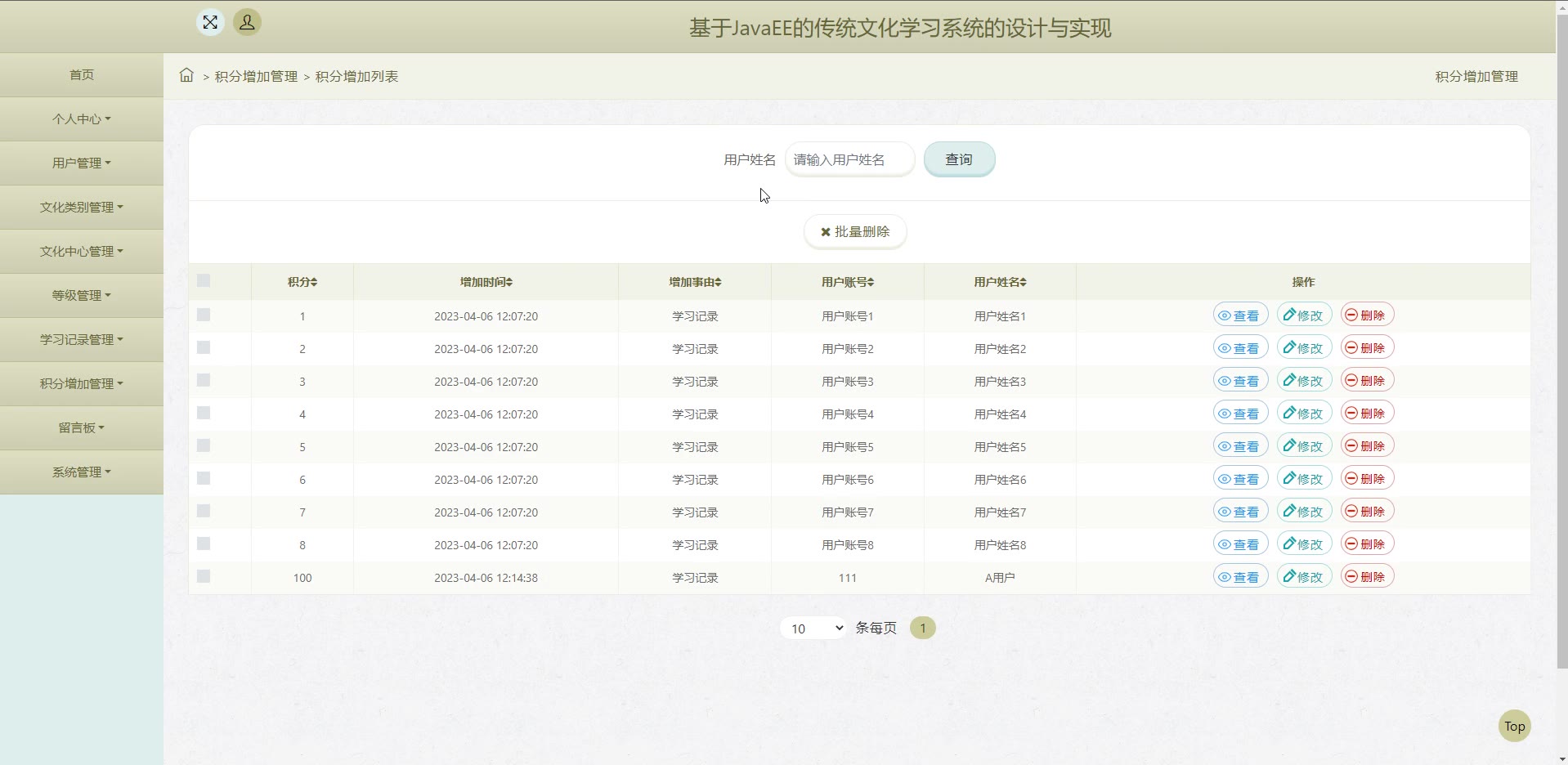Check the row checkbox for 用户账号5
The width and height of the screenshot is (1568, 765).
(204, 445)
